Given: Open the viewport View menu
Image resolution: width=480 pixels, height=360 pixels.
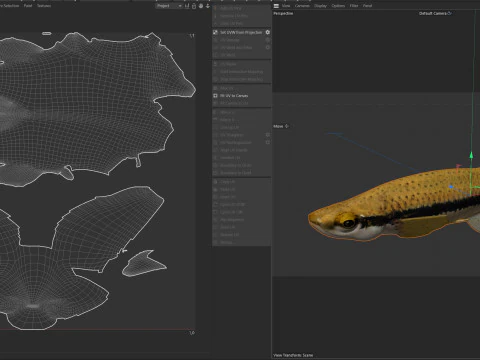Looking at the screenshot, I should (x=286, y=6).
